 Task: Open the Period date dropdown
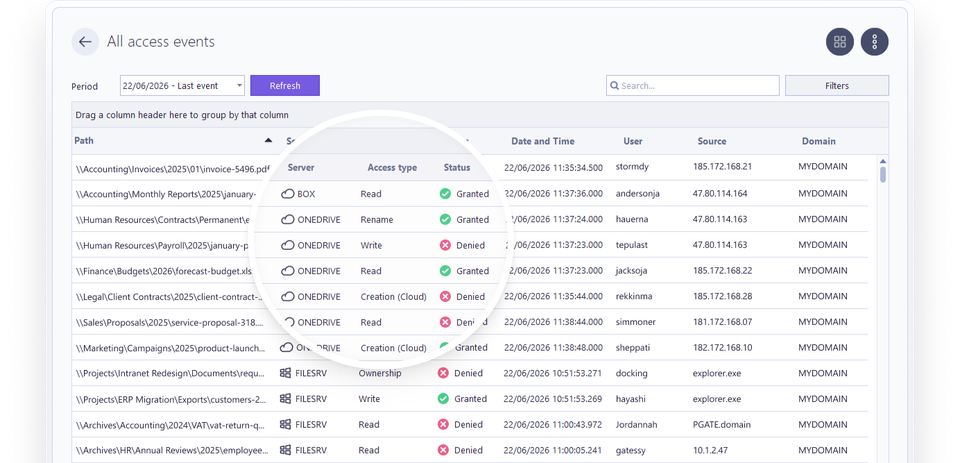[x=182, y=86]
